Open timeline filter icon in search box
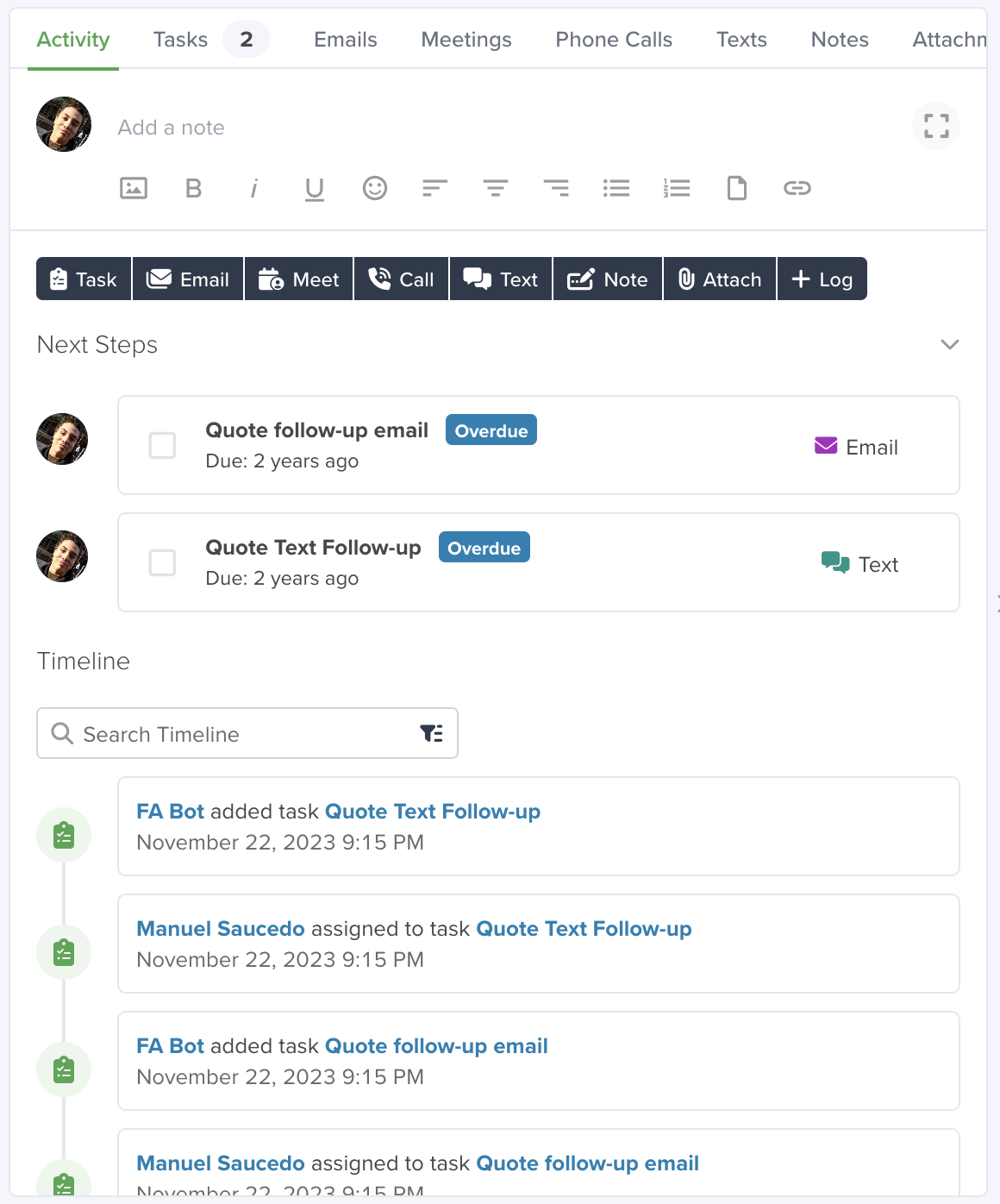The image size is (1000, 1204). coord(432,733)
